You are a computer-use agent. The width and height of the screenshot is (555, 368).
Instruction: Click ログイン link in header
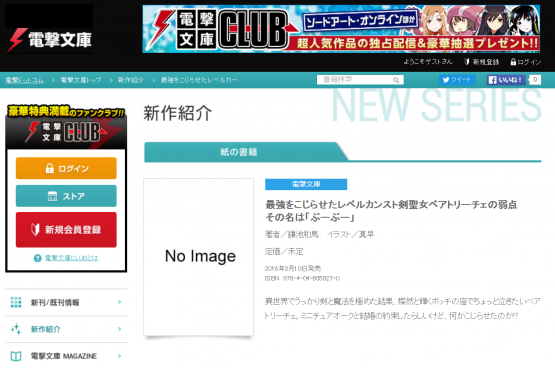[529, 62]
